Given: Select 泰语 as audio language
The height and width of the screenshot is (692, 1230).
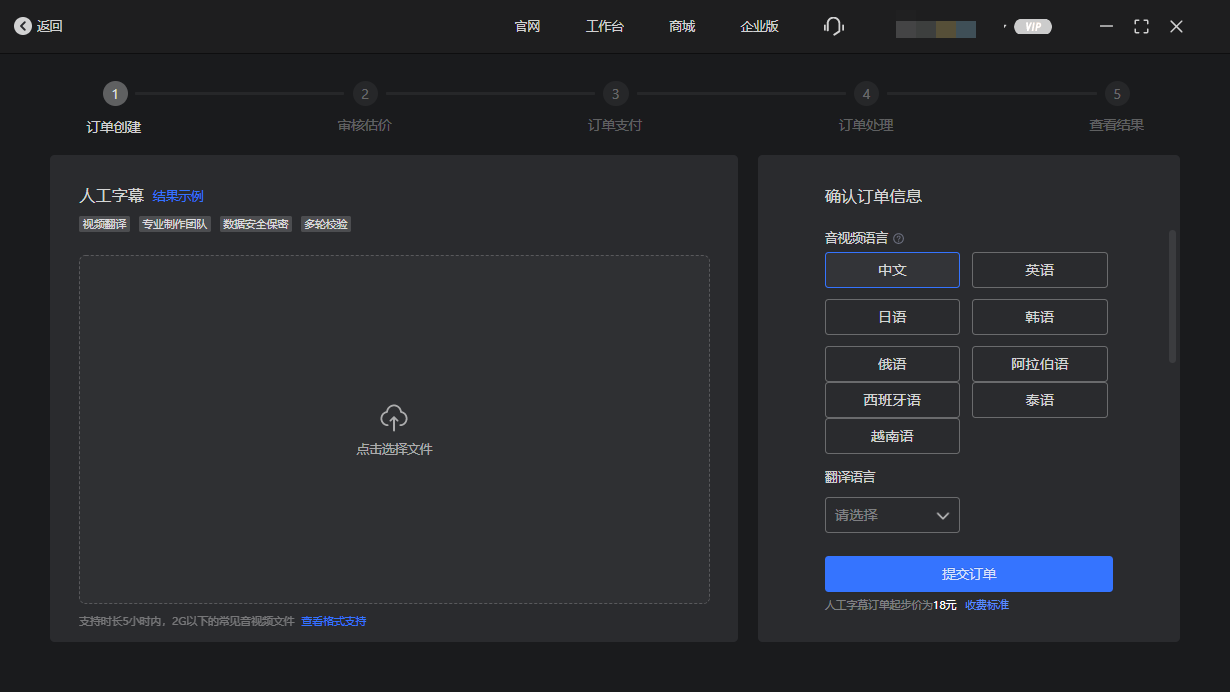Looking at the screenshot, I should coord(1039,400).
